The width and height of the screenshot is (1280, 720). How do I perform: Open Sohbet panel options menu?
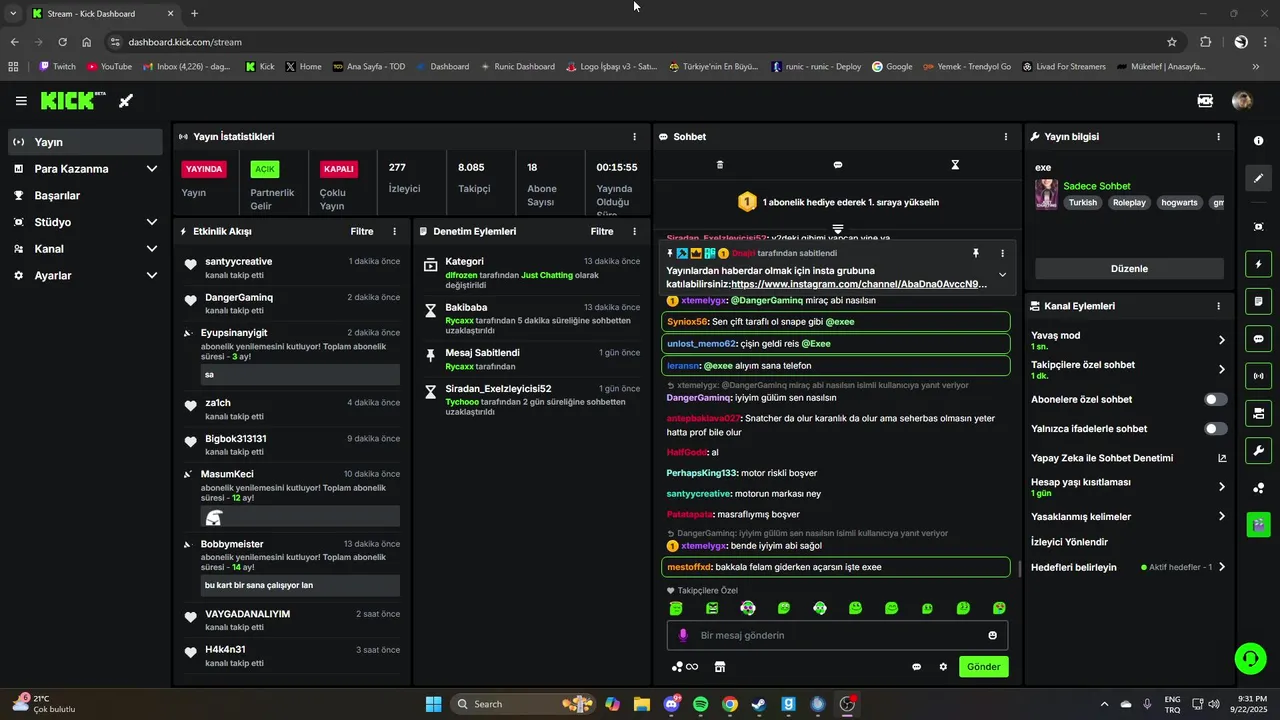point(1006,136)
